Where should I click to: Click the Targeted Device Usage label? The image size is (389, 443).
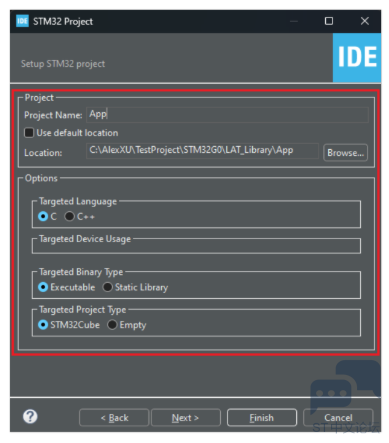click(85, 239)
